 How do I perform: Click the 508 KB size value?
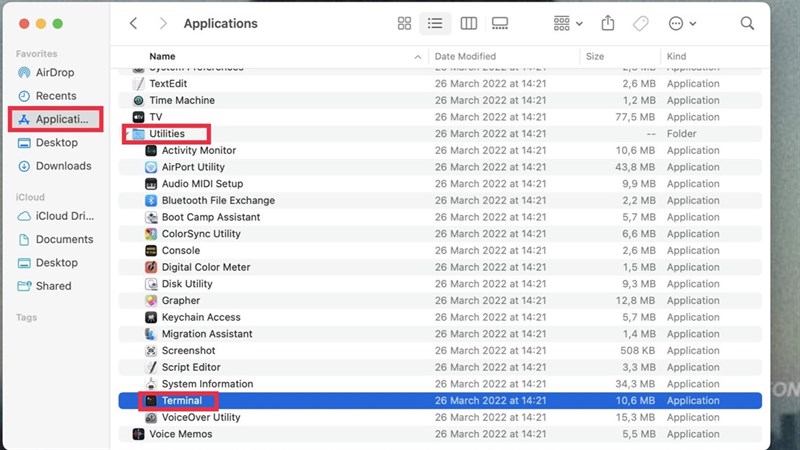coord(638,351)
